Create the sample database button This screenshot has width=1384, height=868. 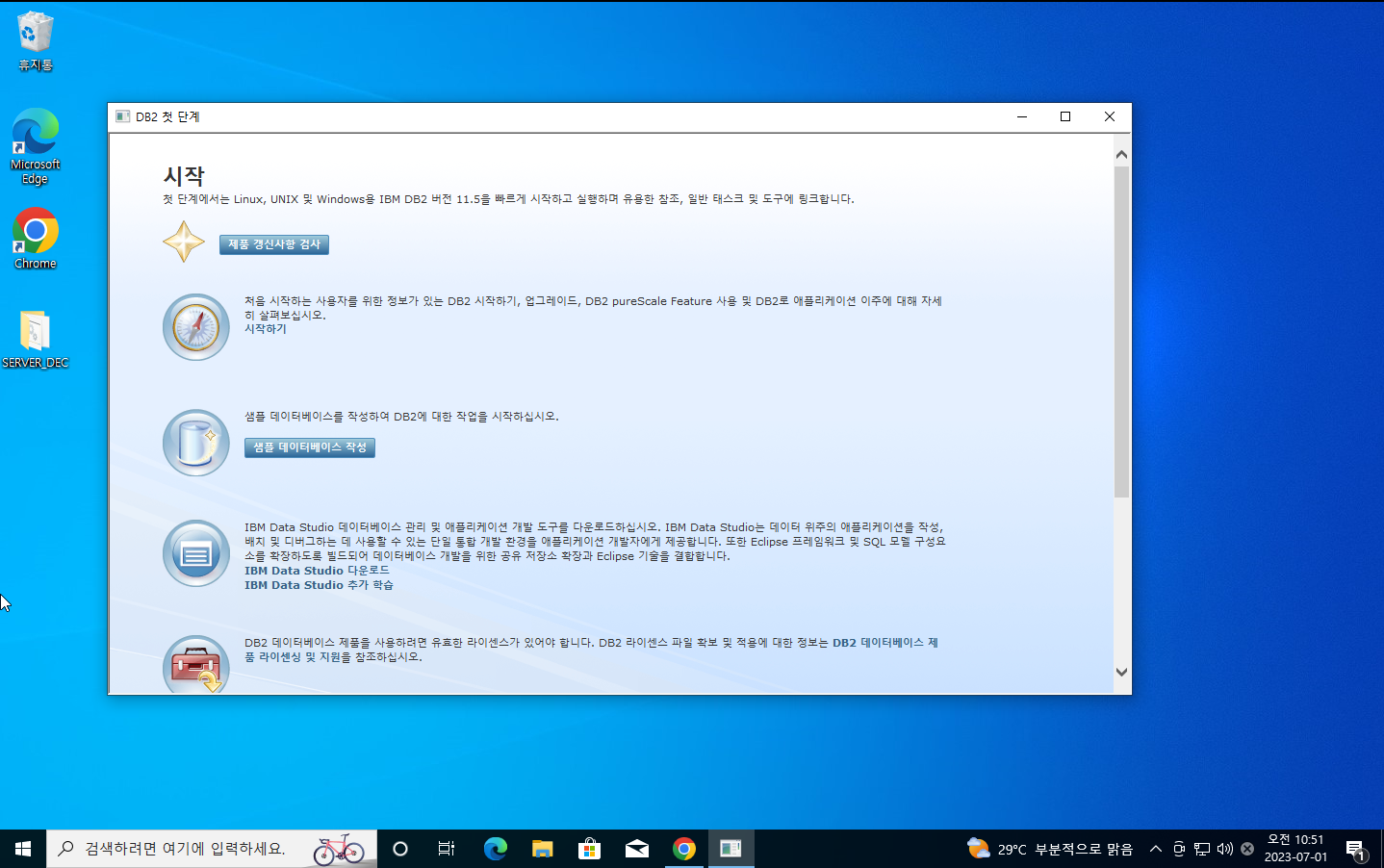pyautogui.click(x=310, y=447)
